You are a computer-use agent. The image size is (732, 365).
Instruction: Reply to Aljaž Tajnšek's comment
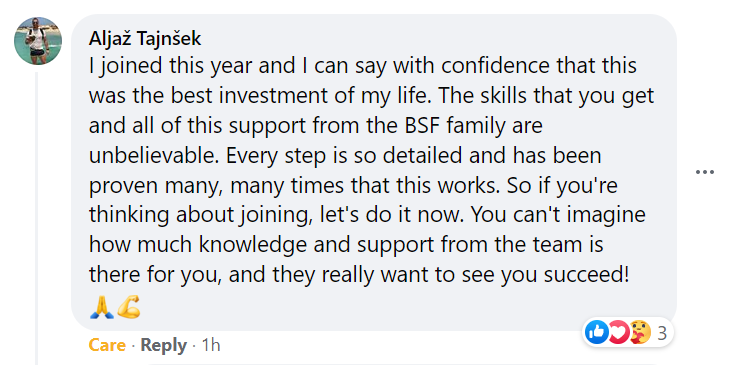click(x=163, y=345)
